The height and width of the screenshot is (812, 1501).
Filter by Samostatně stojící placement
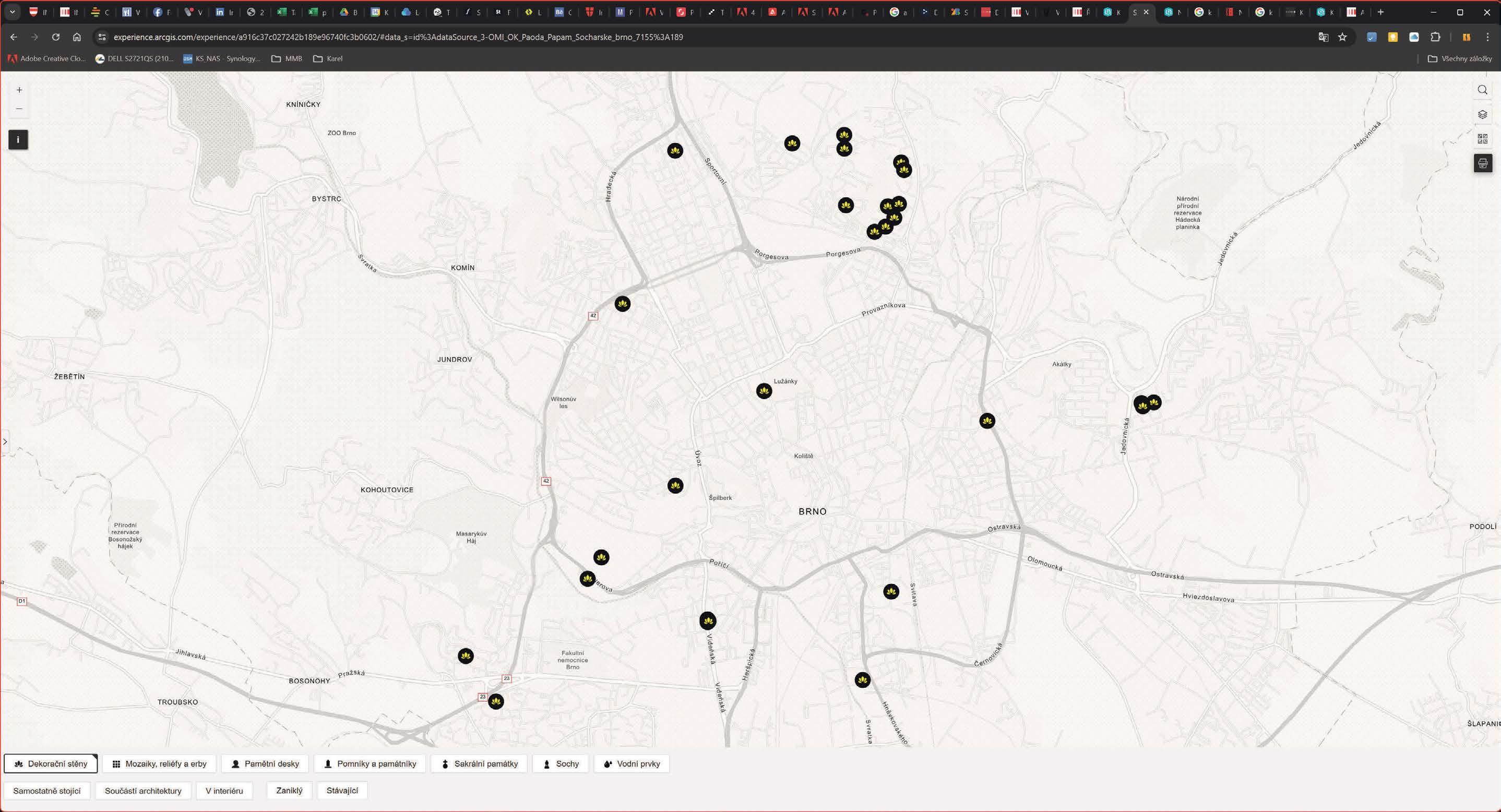click(47, 791)
